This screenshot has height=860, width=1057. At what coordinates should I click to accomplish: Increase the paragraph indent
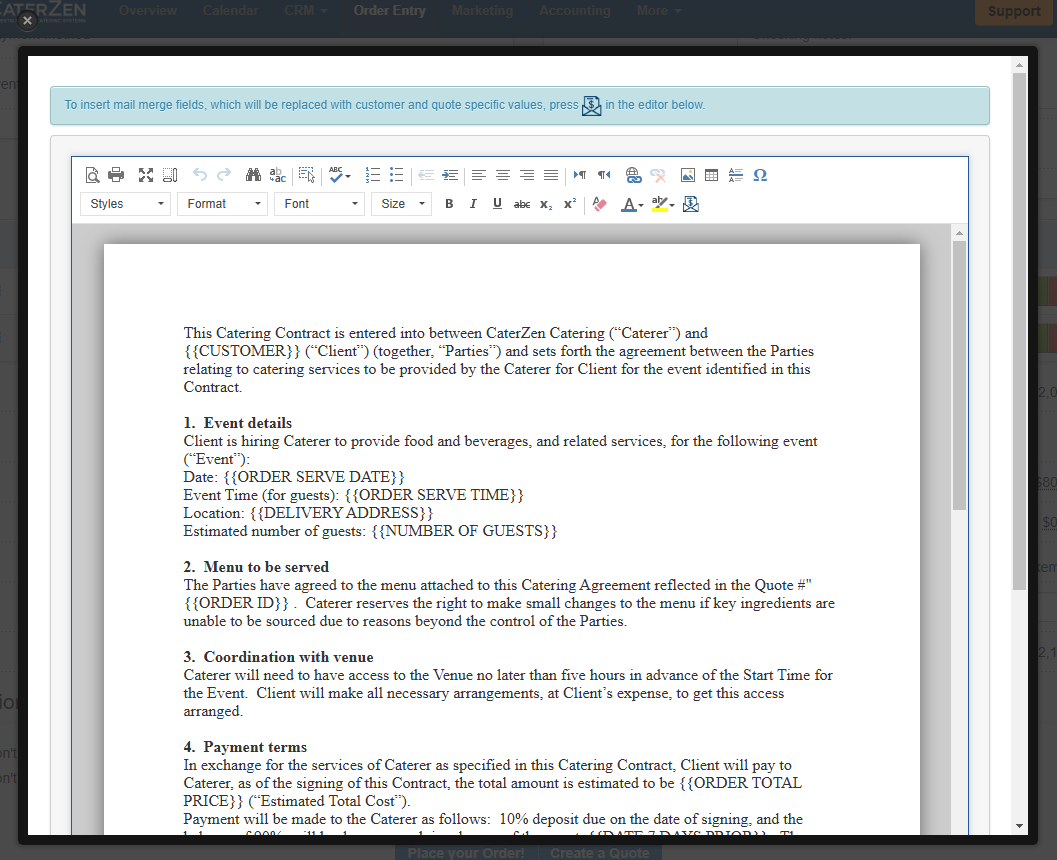[x=450, y=175]
